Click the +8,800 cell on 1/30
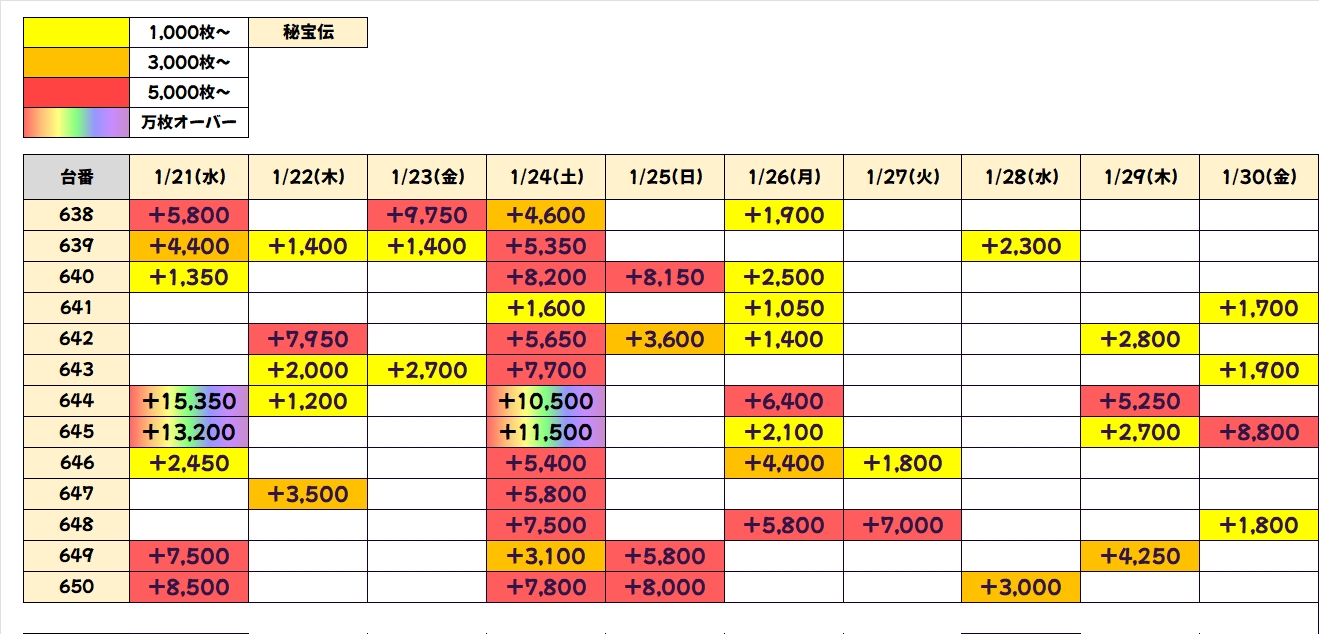This screenshot has height=634, width=1319. click(x=1258, y=432)
